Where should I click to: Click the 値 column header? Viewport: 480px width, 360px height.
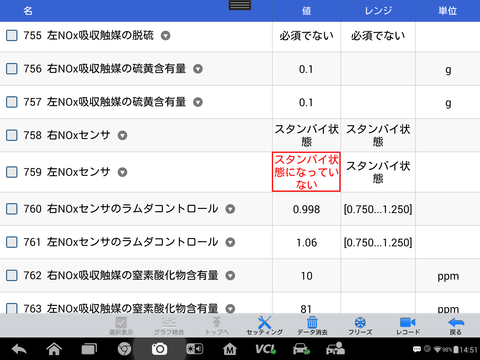click(x=306, y=11)
